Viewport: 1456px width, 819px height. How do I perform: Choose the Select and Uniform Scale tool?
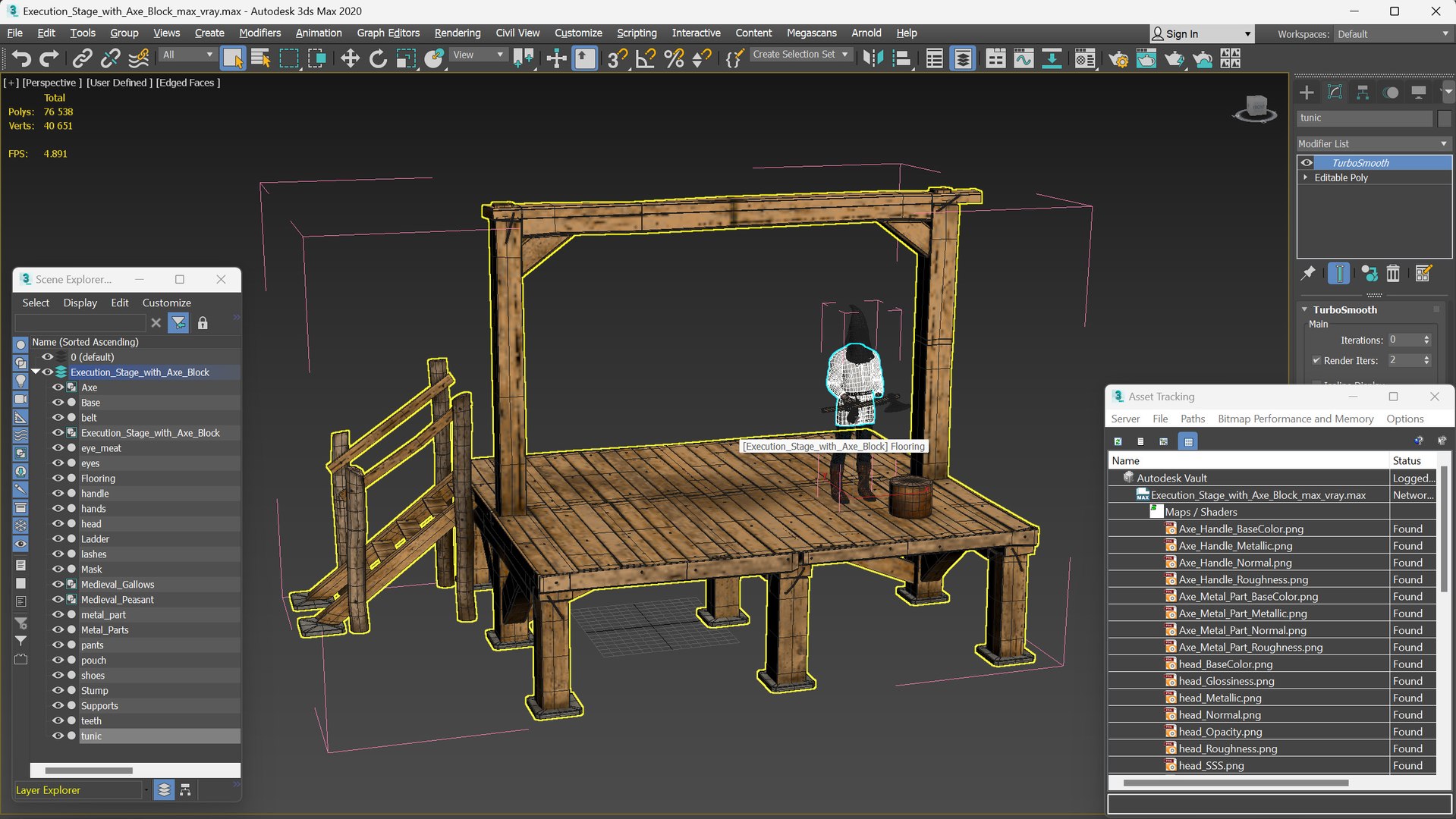[x=406, y=58]
